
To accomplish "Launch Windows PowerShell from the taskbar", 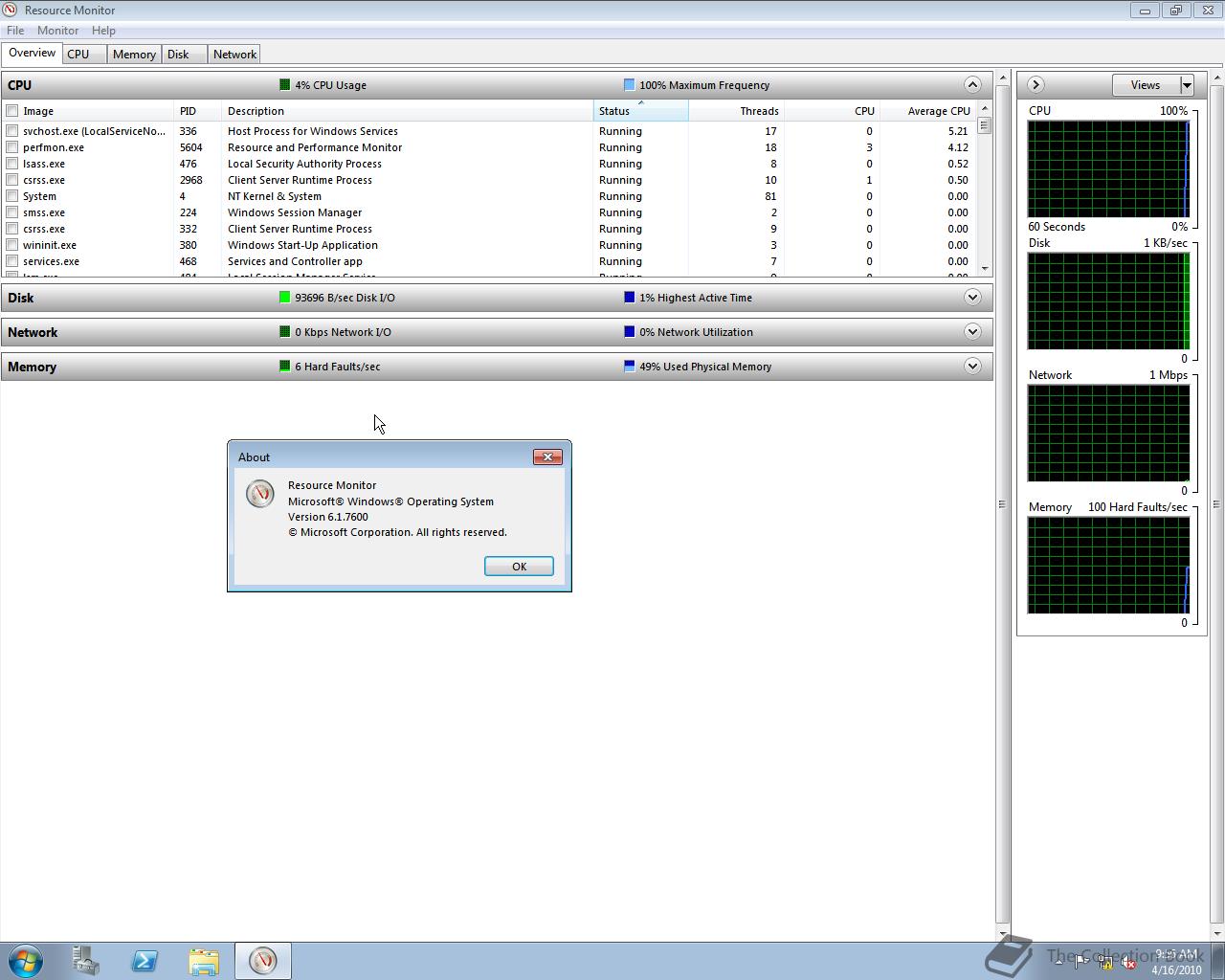I will click(145, 960).
